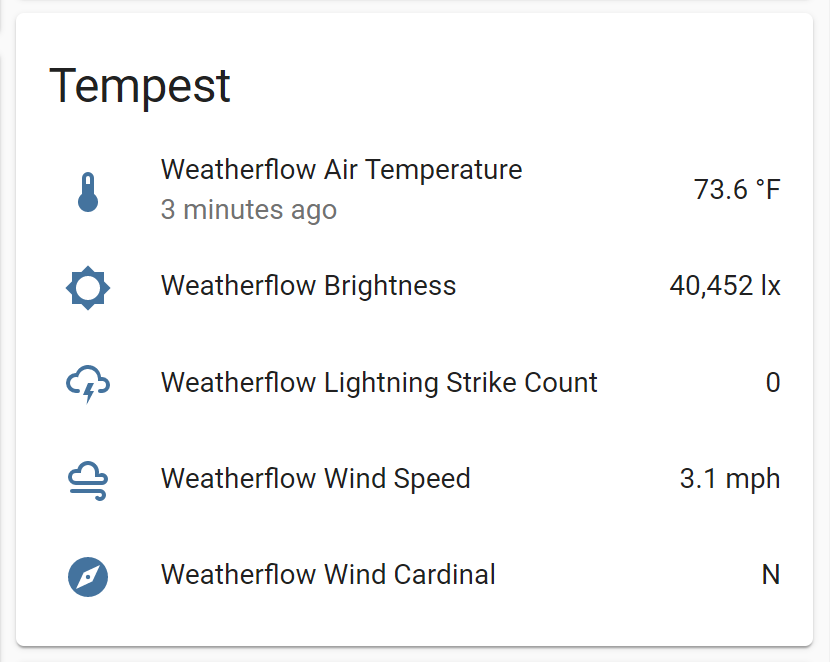
Task: Click the 3 minutes ago timestamp
Action: coord(249,210)
